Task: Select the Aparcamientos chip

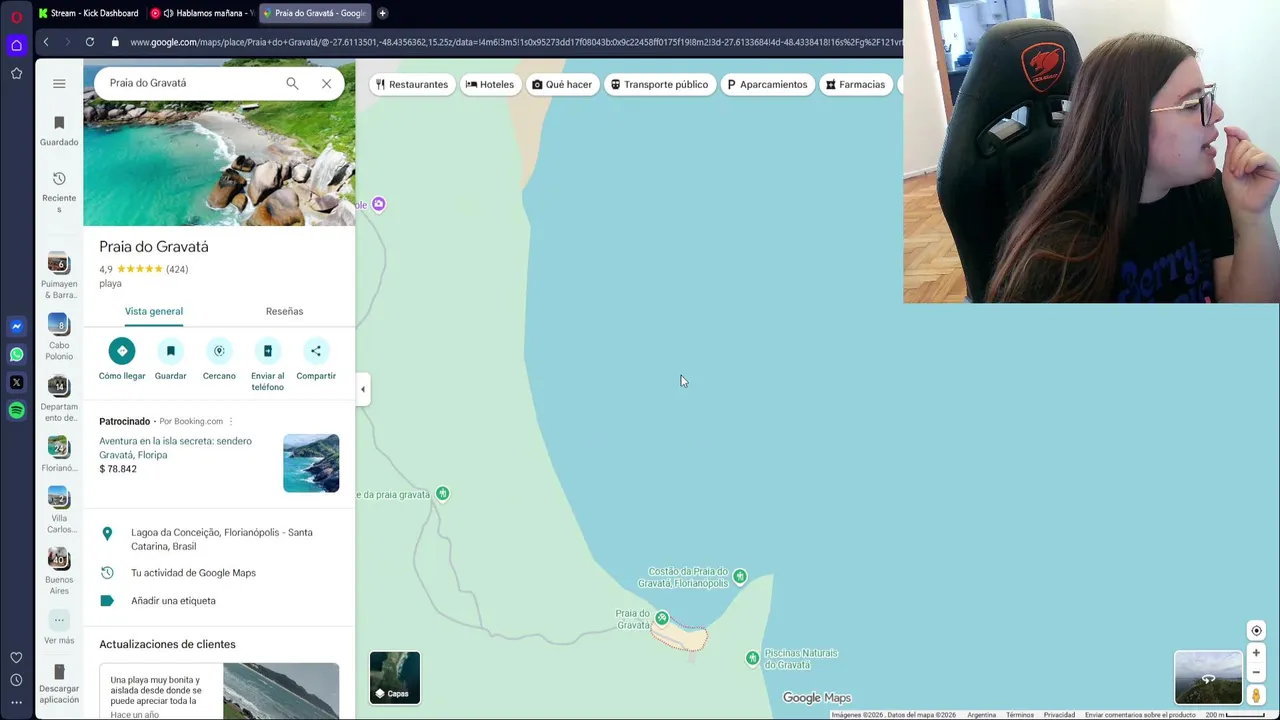Action: 767,84
